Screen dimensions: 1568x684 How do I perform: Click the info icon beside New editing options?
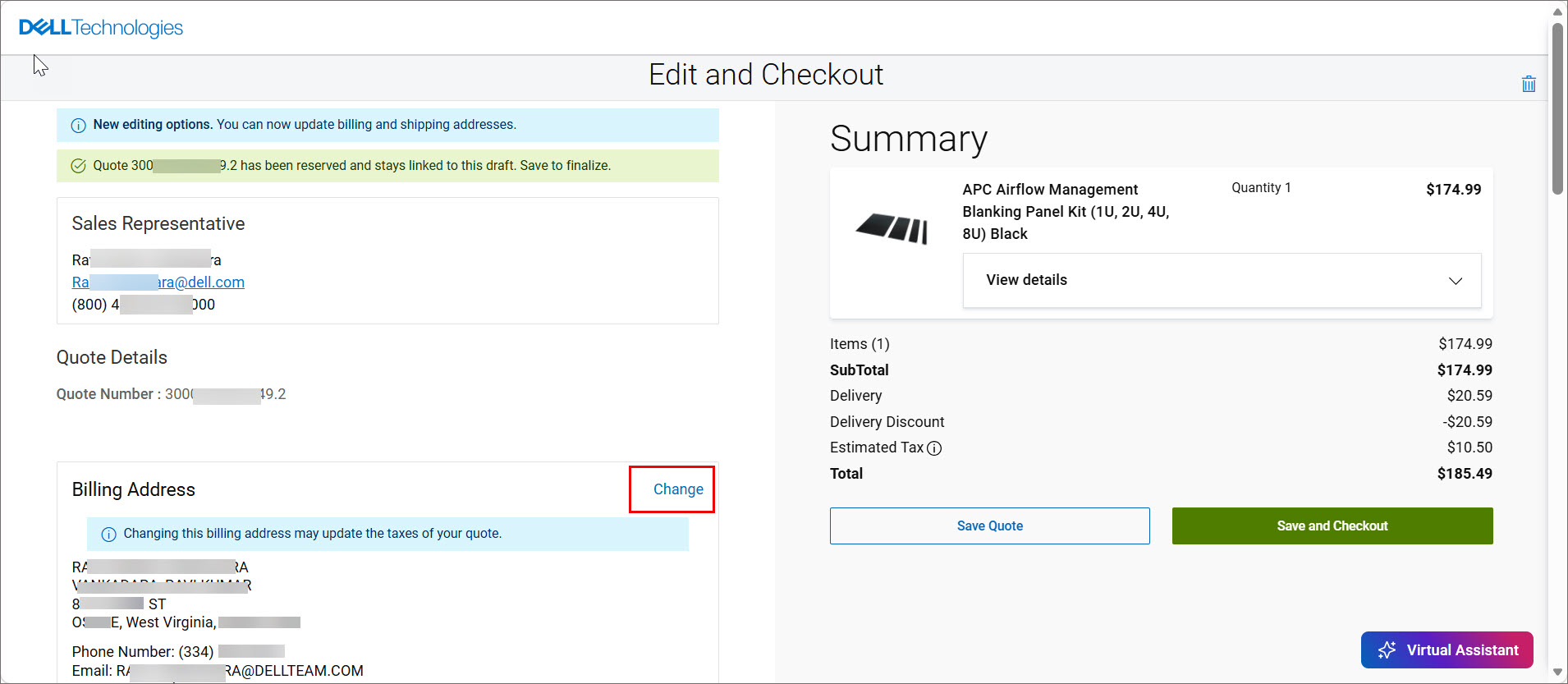(x=79, y=126)
